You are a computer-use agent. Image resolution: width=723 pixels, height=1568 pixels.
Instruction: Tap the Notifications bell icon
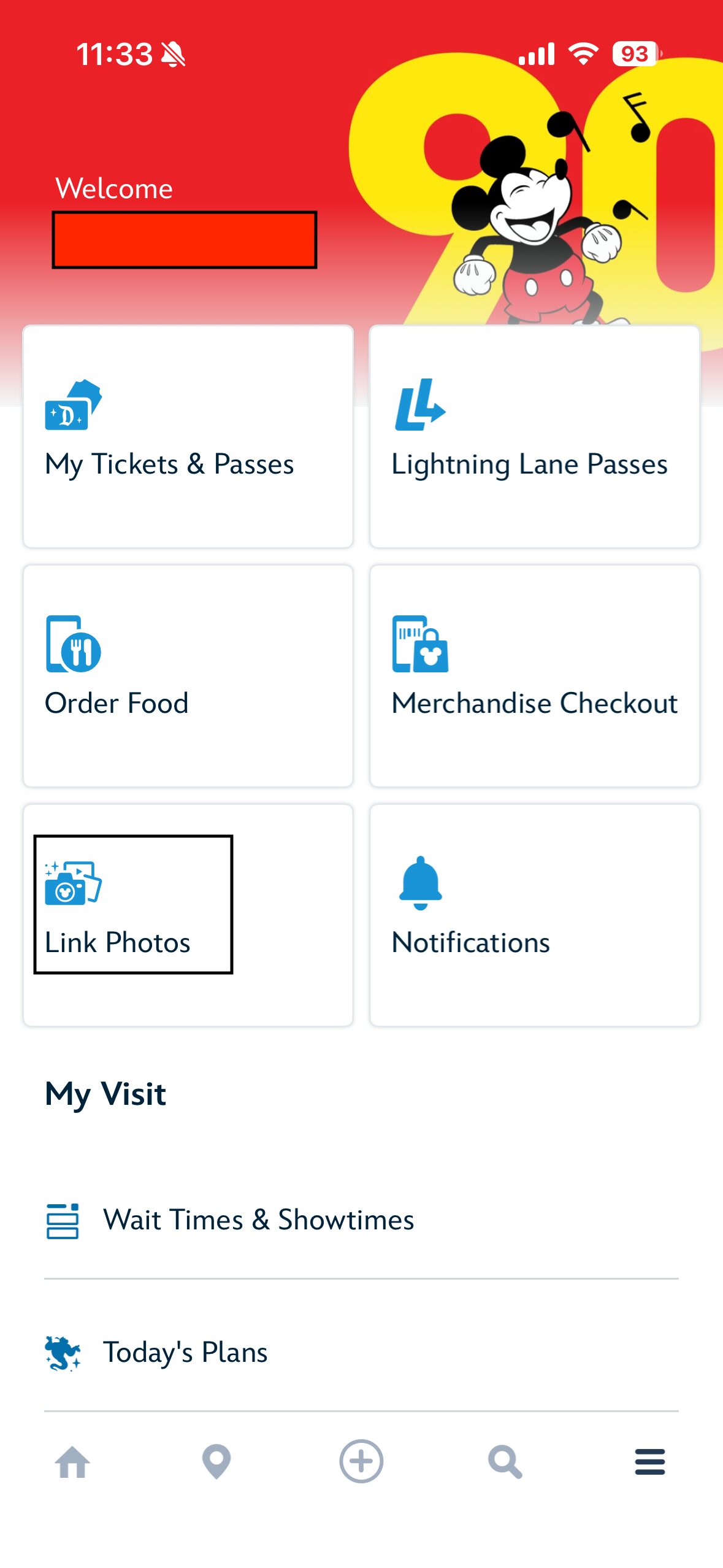click(x=420, y=883)
